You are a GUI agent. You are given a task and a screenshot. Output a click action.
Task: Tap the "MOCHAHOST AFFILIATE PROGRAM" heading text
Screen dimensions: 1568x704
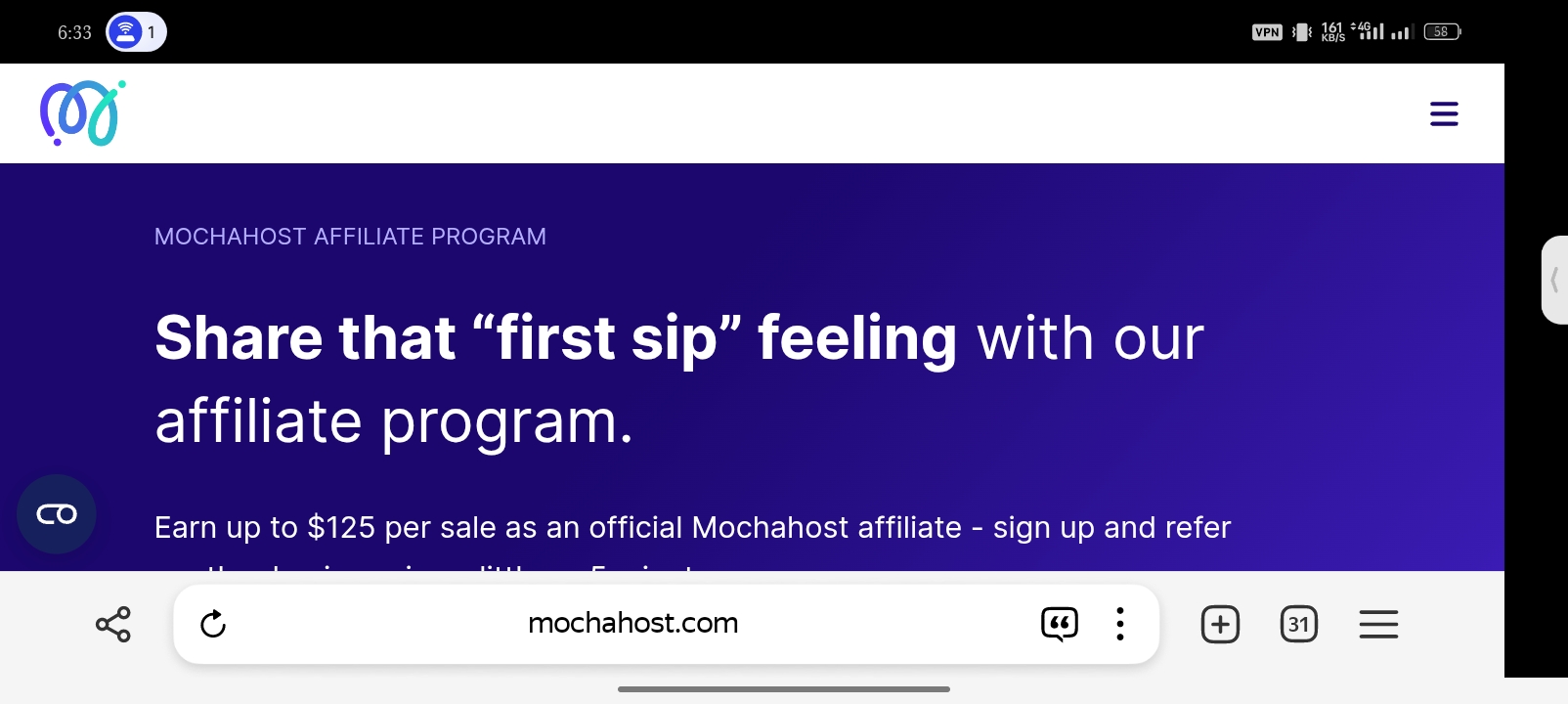tap(350, 237)
